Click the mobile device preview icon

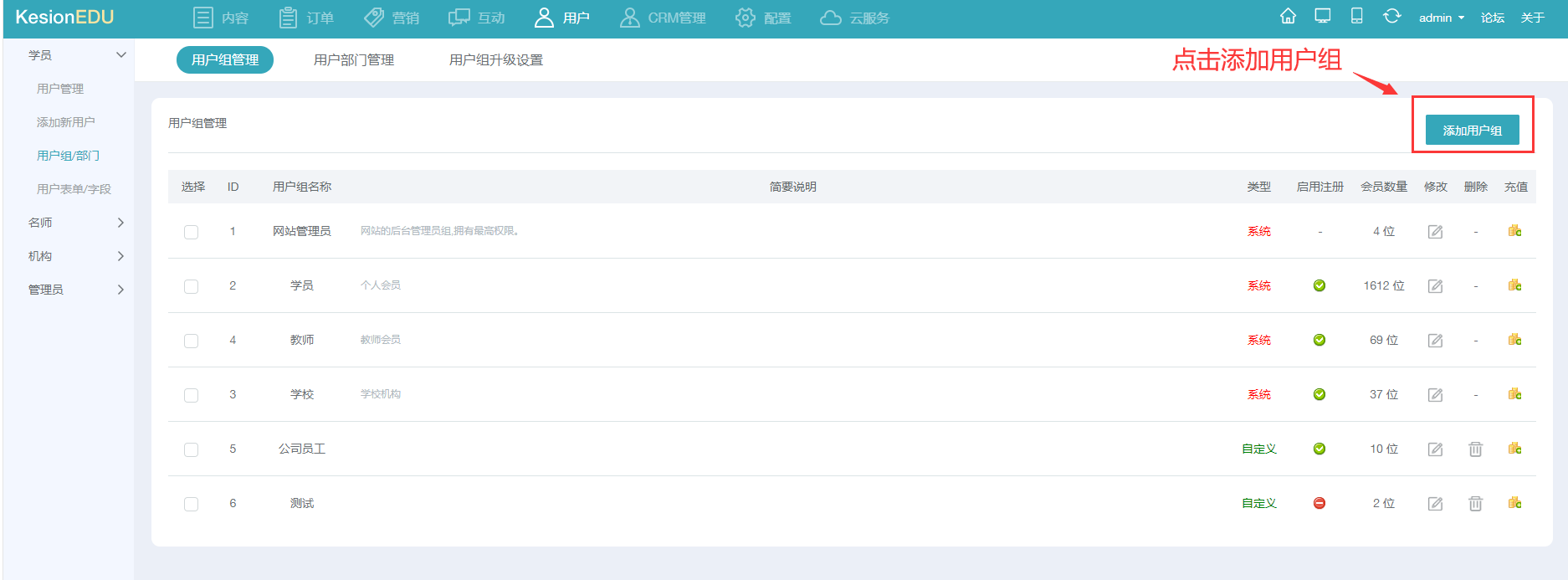pos(1357,17)
